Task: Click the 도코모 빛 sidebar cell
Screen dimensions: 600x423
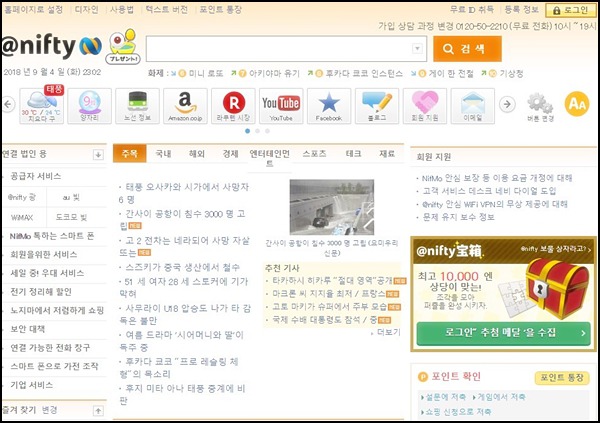Action: point(71,217)
